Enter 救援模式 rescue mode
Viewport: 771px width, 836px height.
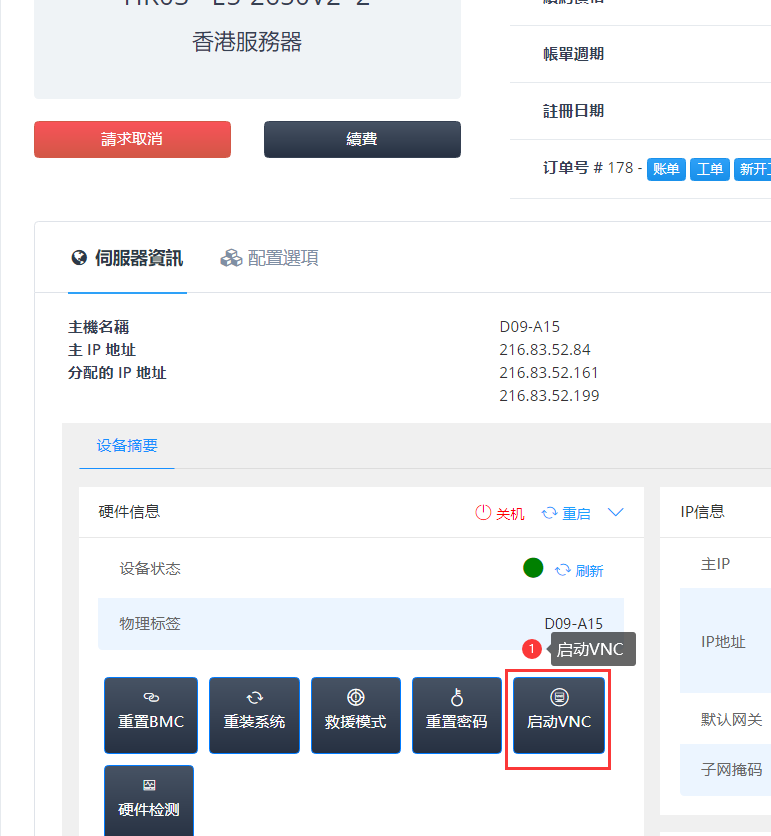point(355,715)
